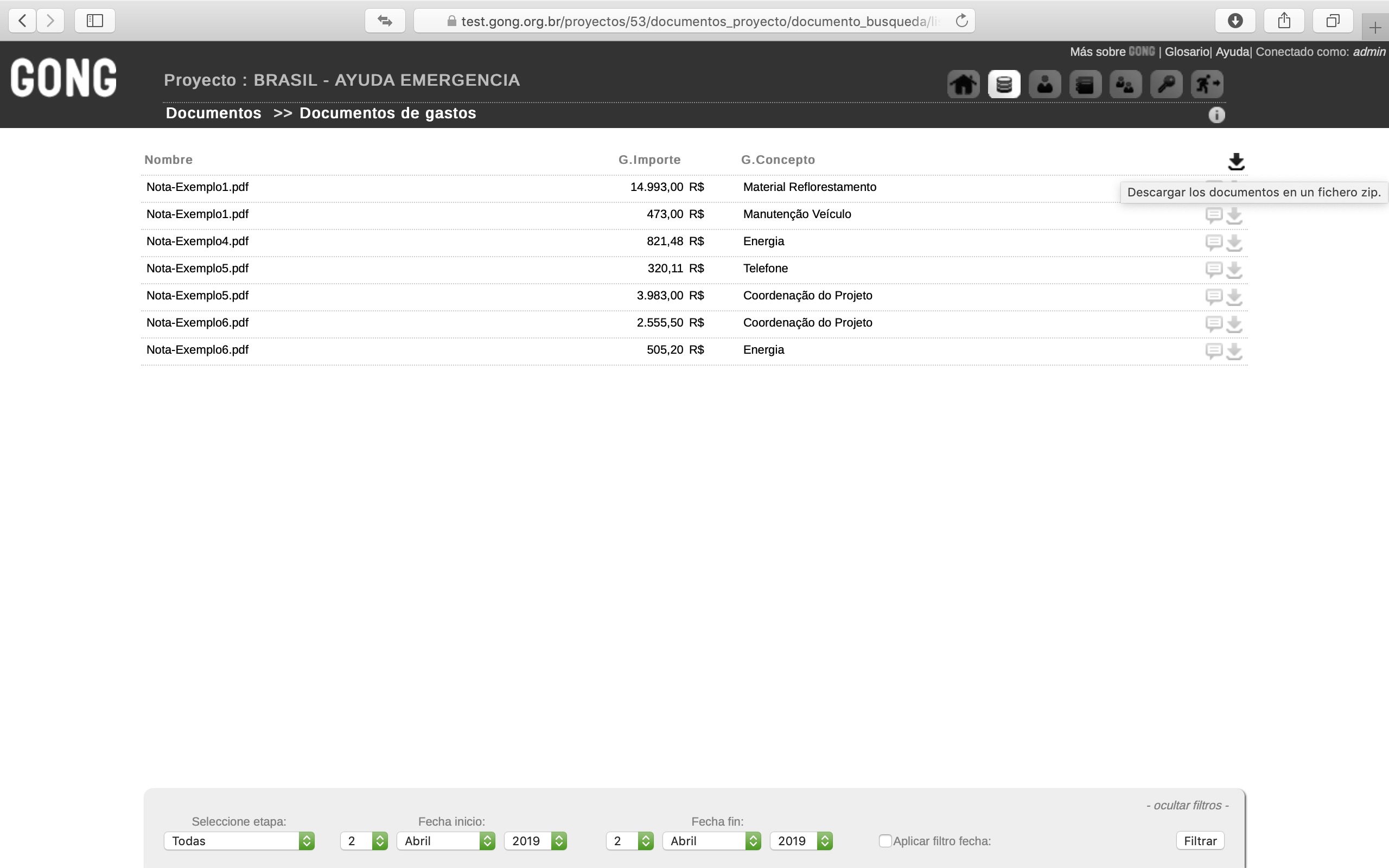
Task: Click the two-people groups icon
Action: pos(1125,85)
